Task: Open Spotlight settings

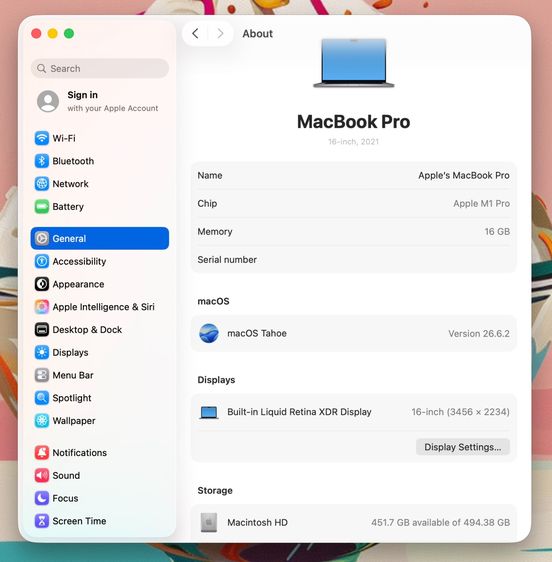Action: point(100,398)
